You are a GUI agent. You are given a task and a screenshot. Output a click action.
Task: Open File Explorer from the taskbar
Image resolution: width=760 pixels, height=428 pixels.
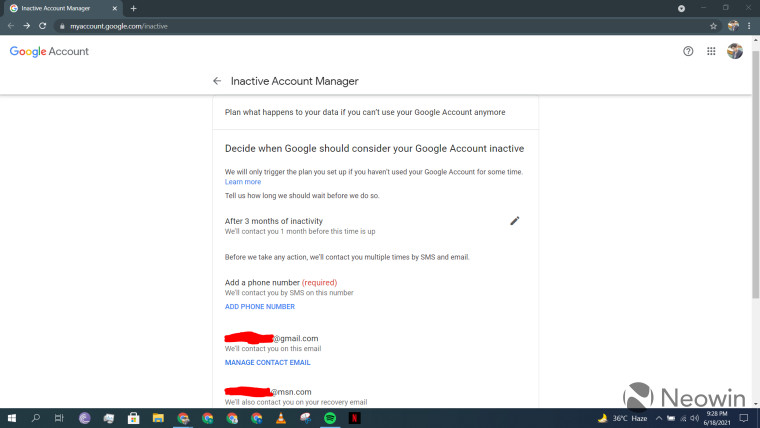pyautogui.click(x=158, y=418)
